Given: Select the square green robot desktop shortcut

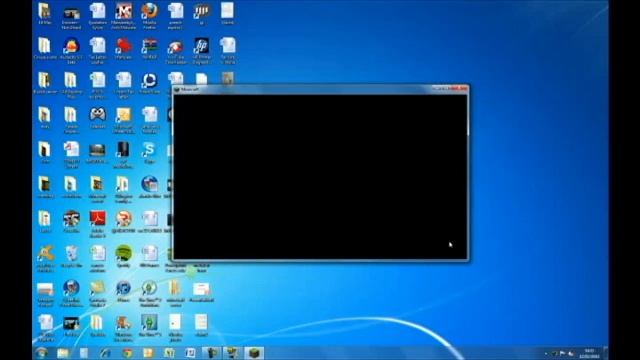Looking at the screenshot, I should point(149,327).
